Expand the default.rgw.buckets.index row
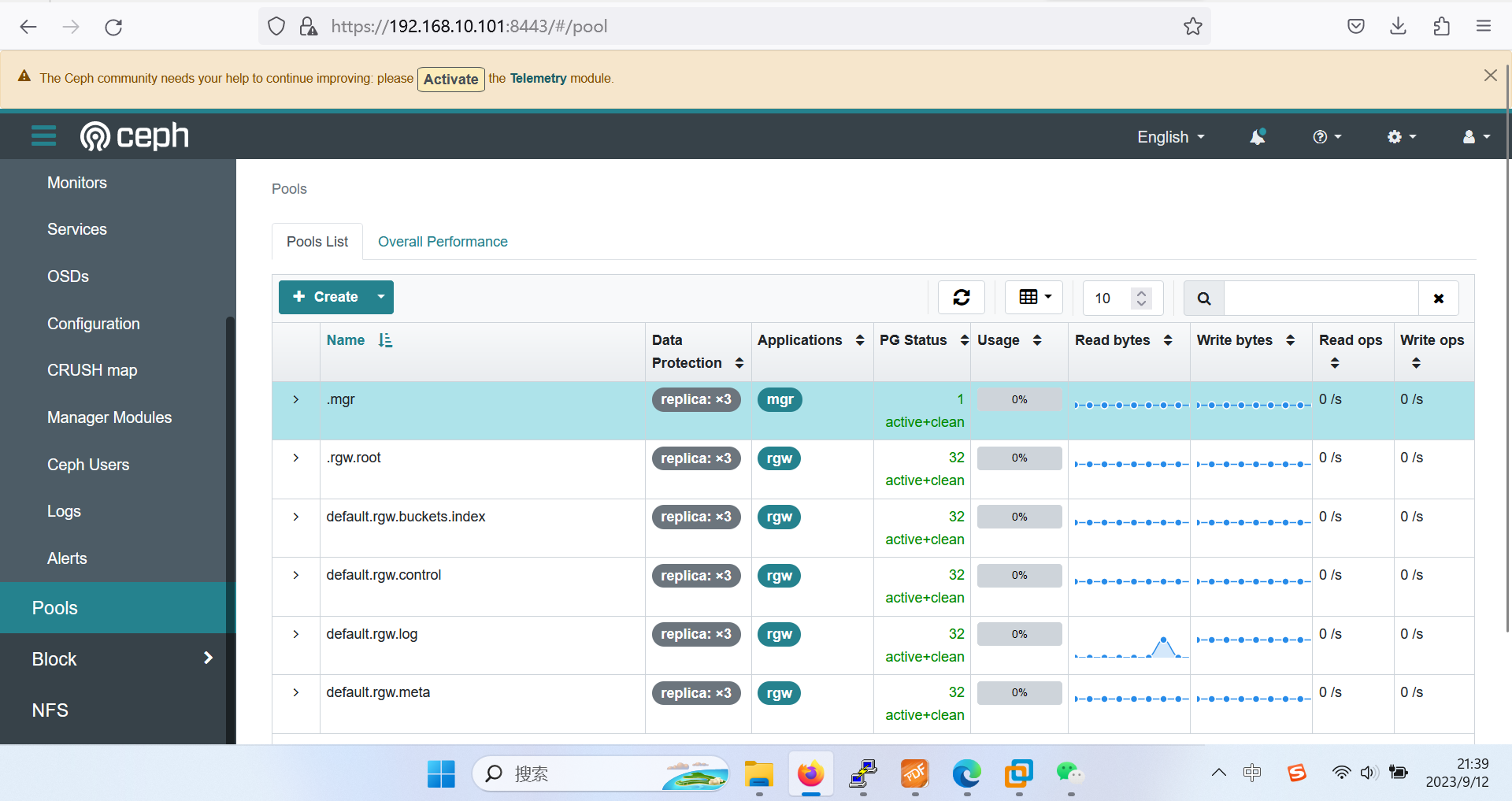This screenshot has height=801, width=1512. click(296, 517)
